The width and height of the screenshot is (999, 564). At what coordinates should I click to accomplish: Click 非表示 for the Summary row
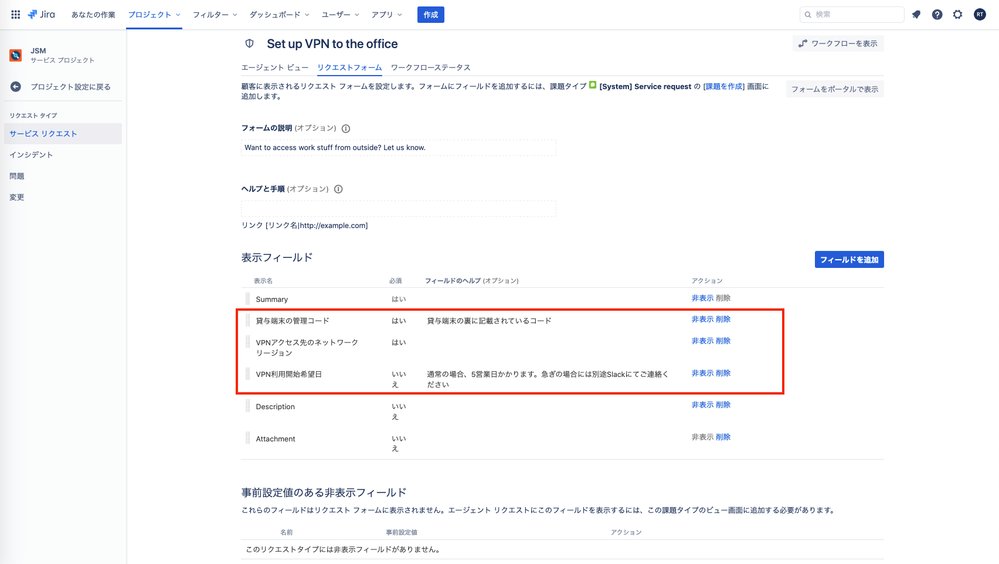point(703,298)
